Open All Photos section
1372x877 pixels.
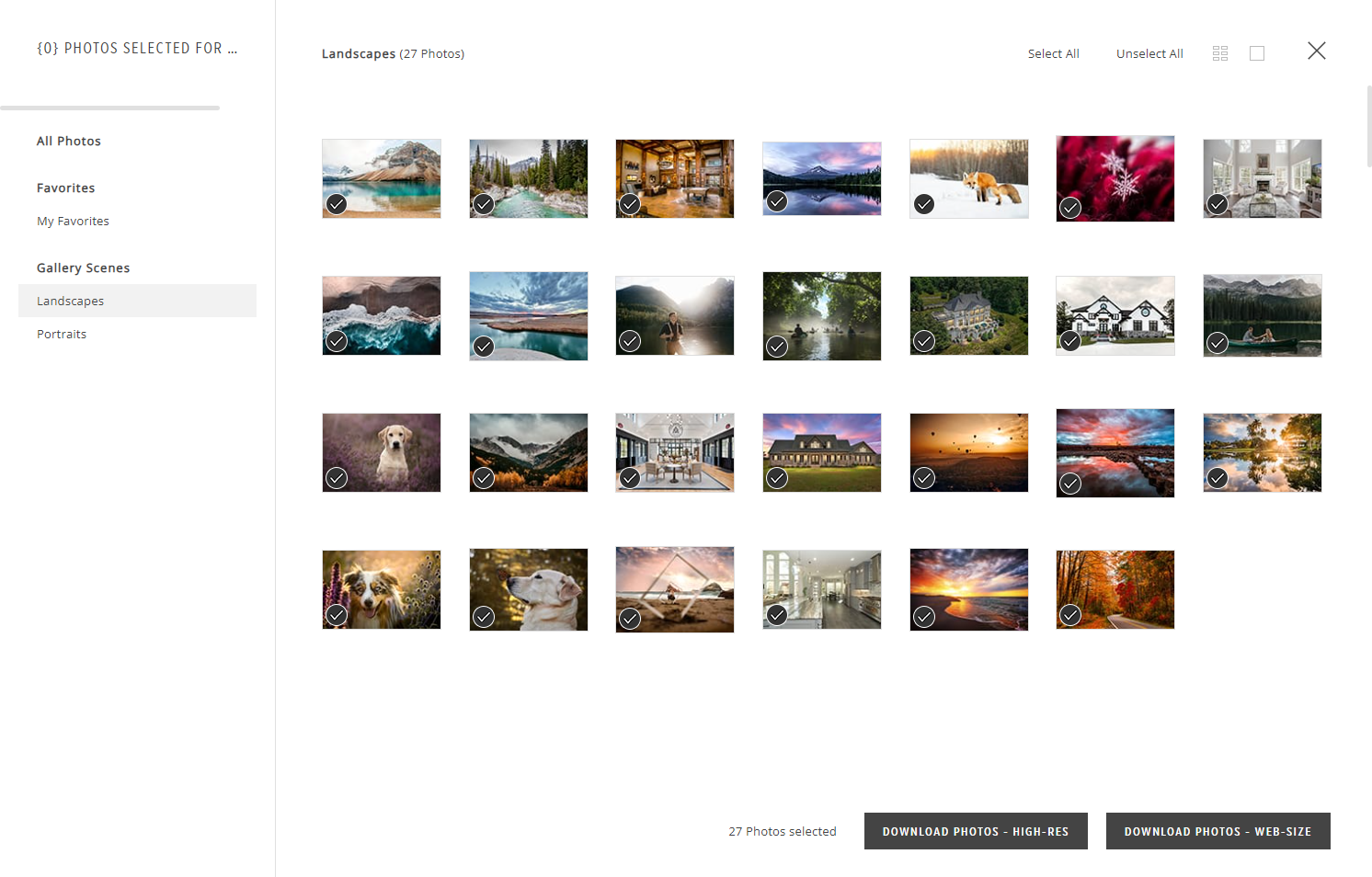click(x=69, y=141)
